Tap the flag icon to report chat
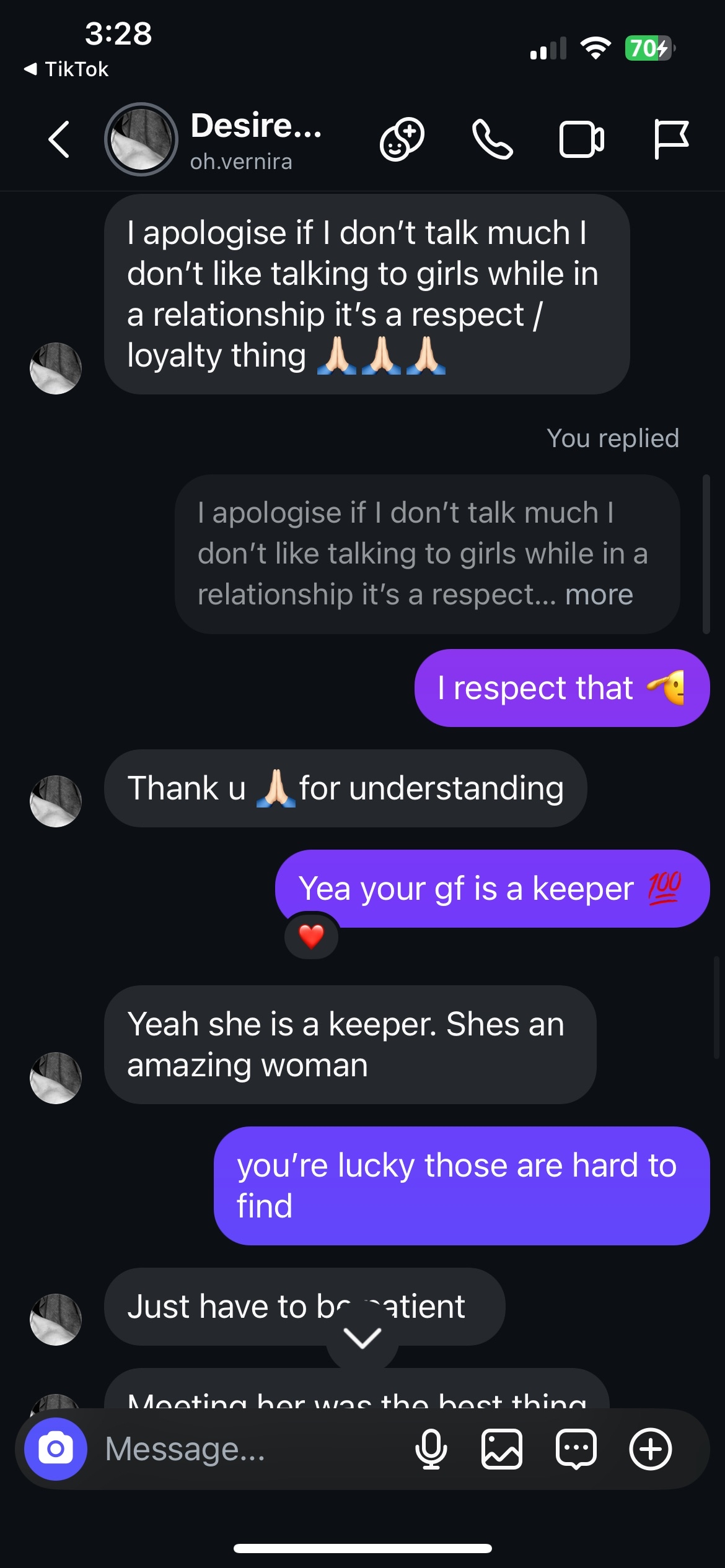Image resolution: width=725 pixels, height=1568 pixels. tap(670, 139)
